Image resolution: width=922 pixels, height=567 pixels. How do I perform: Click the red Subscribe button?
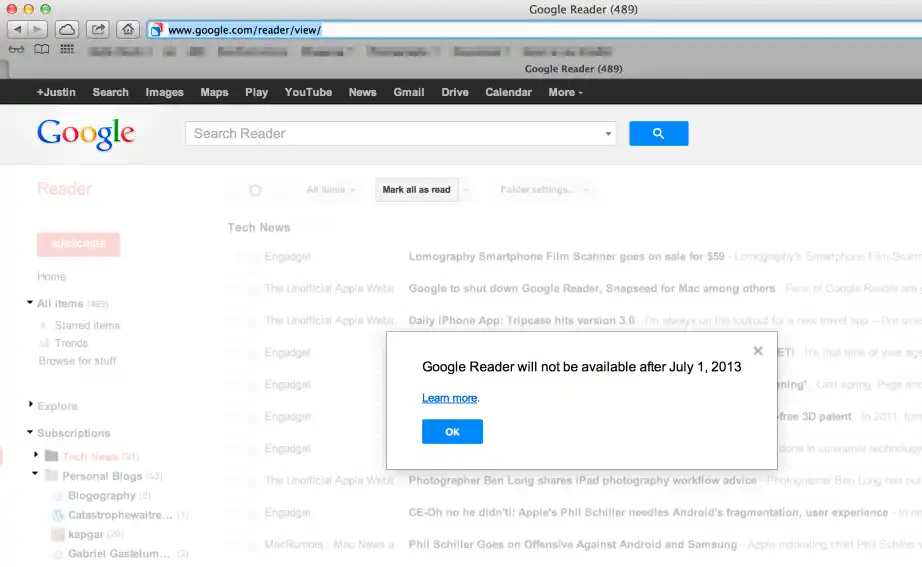coord(78,244)
